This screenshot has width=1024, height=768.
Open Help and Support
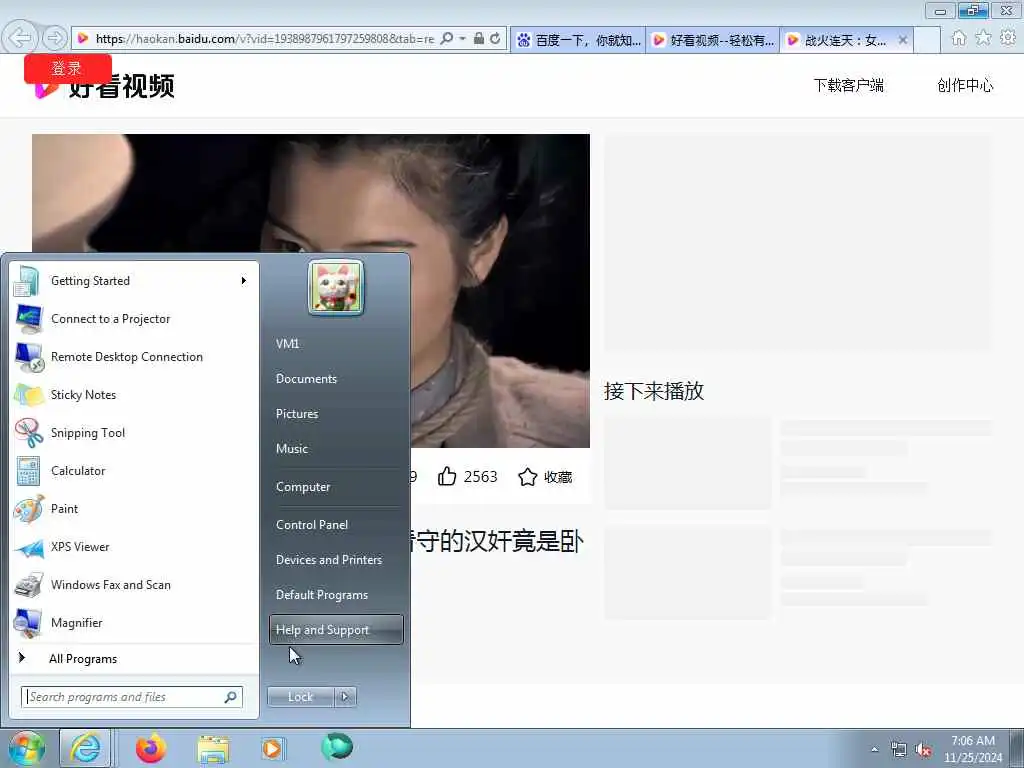pos(336,630)
